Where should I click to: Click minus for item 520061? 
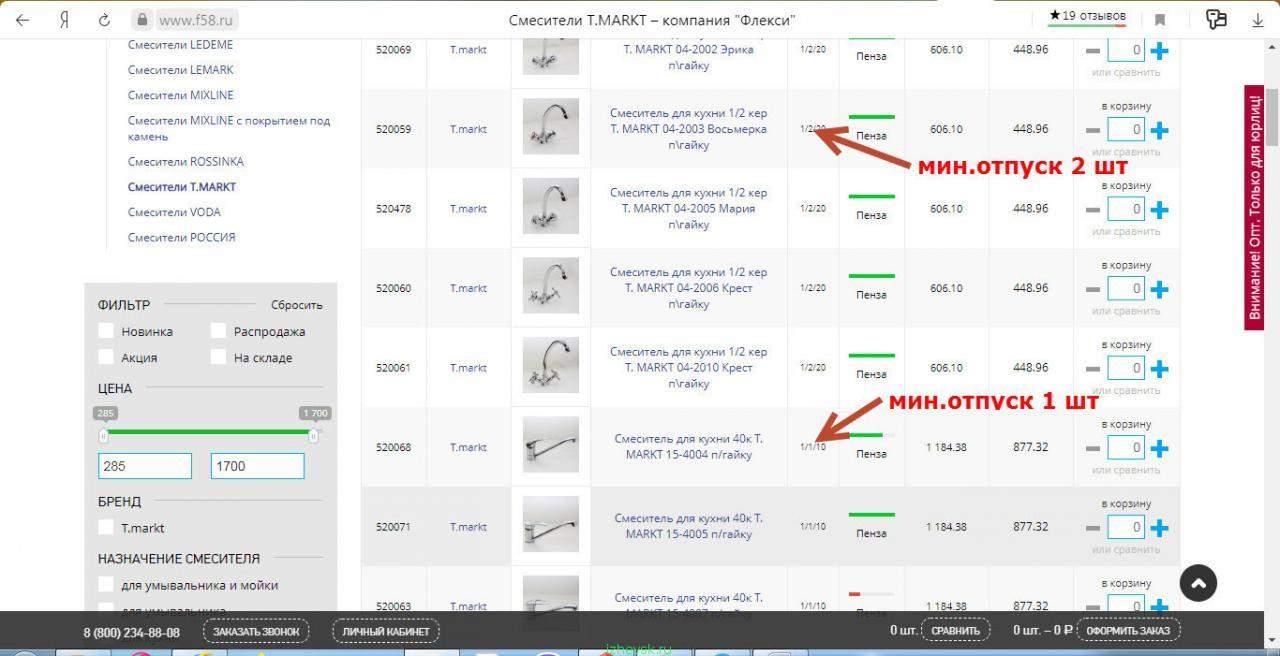point(1093,369)
